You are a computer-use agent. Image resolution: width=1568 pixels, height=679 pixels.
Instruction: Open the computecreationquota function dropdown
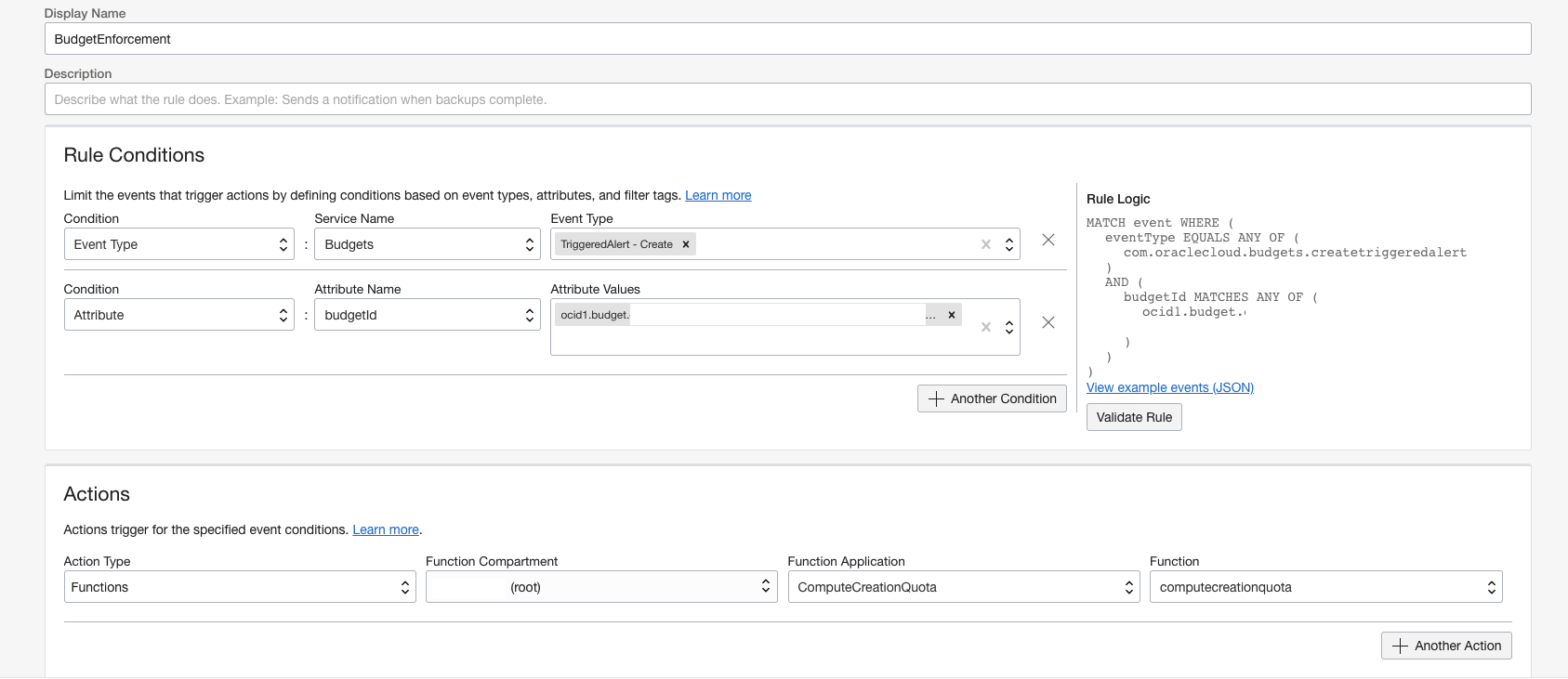[x=1326, y=587]
